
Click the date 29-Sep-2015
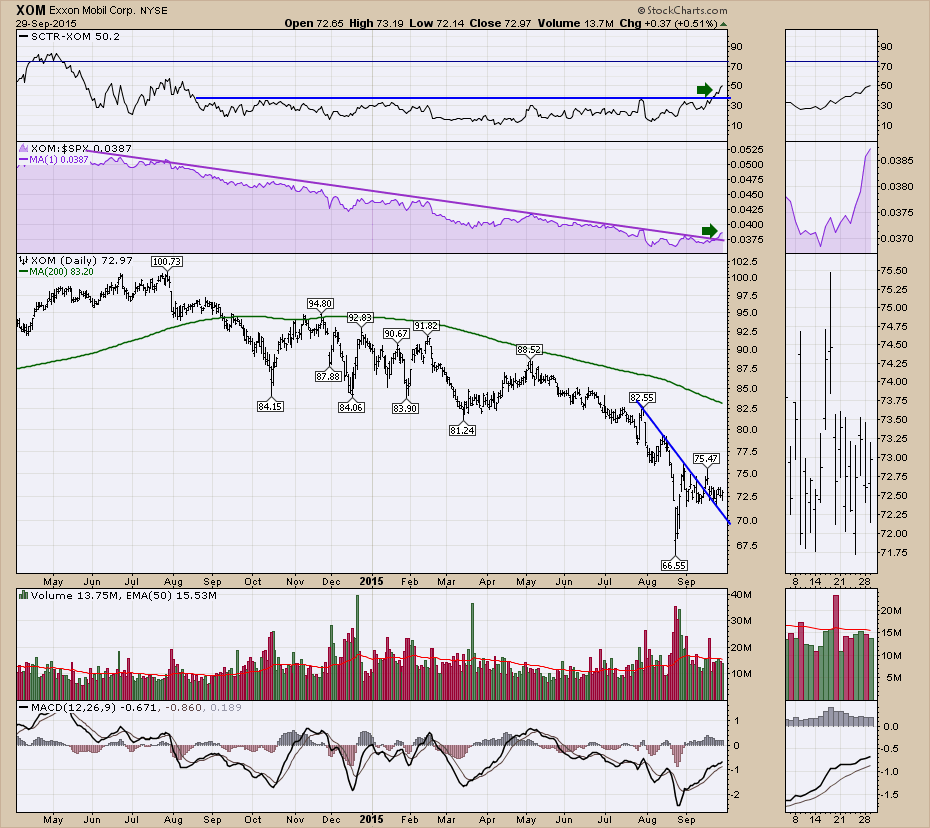tap(45, 24)
